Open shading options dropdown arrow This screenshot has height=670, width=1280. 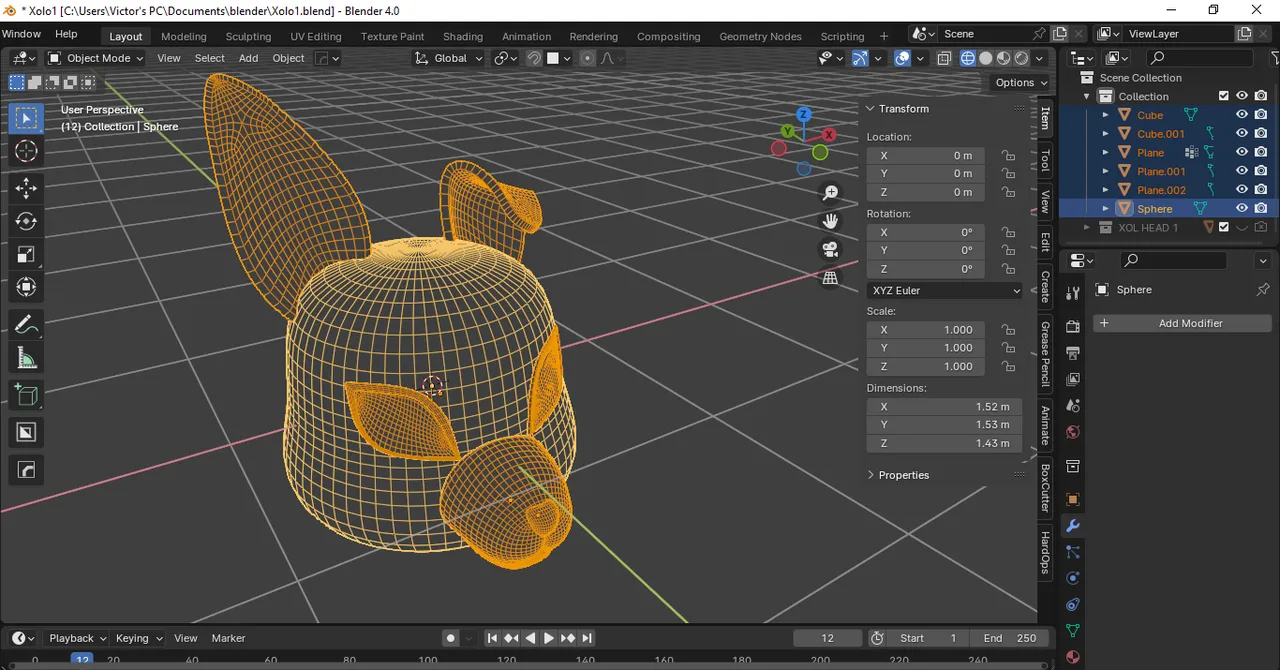pyautogui.click(x=1040, y=58)
